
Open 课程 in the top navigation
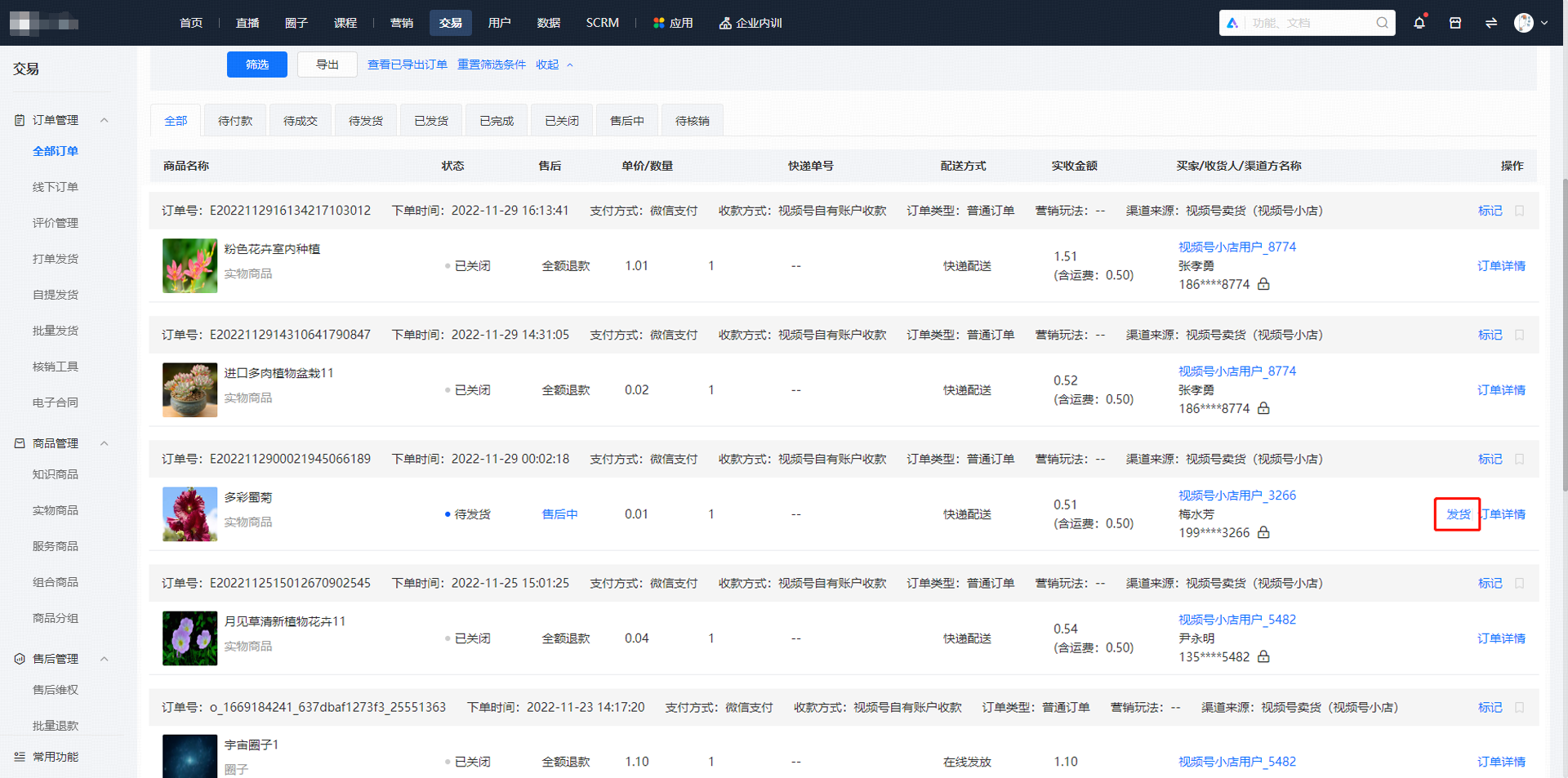pos(345,23)
